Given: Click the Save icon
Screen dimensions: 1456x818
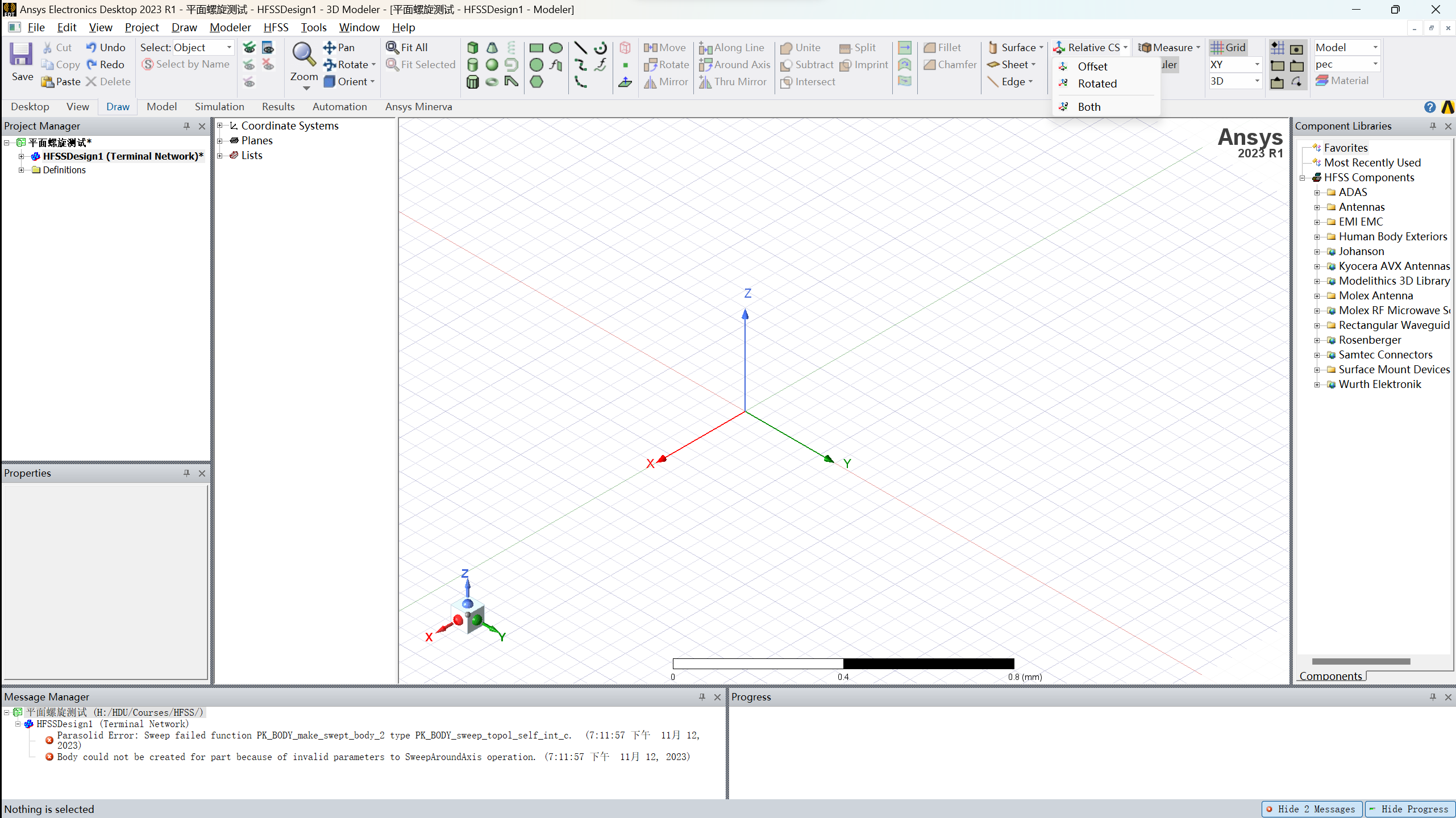Looking at the screenshot, I should [x=21, y=55].
